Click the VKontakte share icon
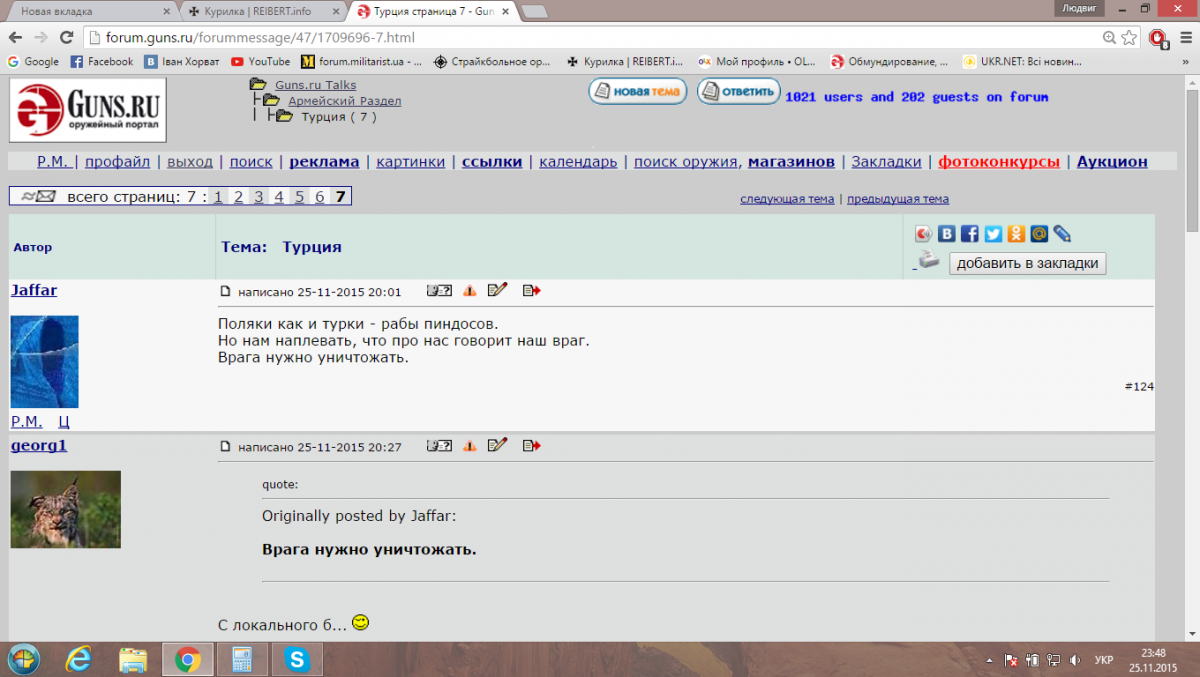 point(946,234)
